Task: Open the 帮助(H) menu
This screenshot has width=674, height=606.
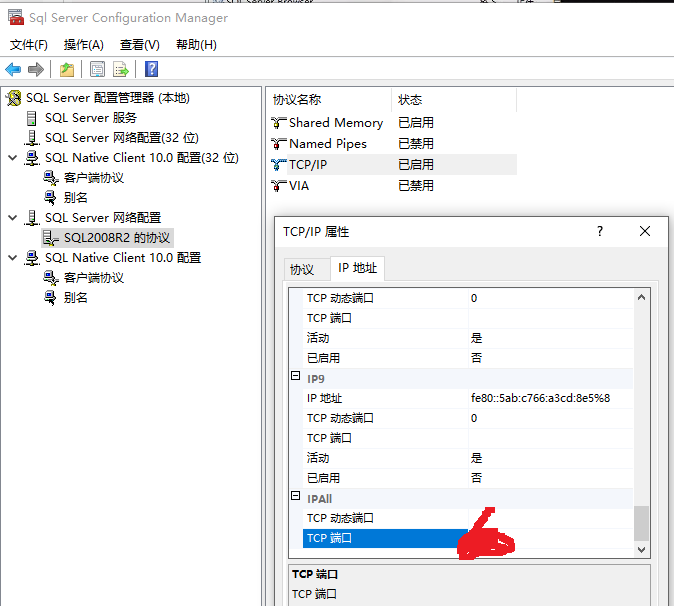Action: pyautogui.click(x=196, y=45)
